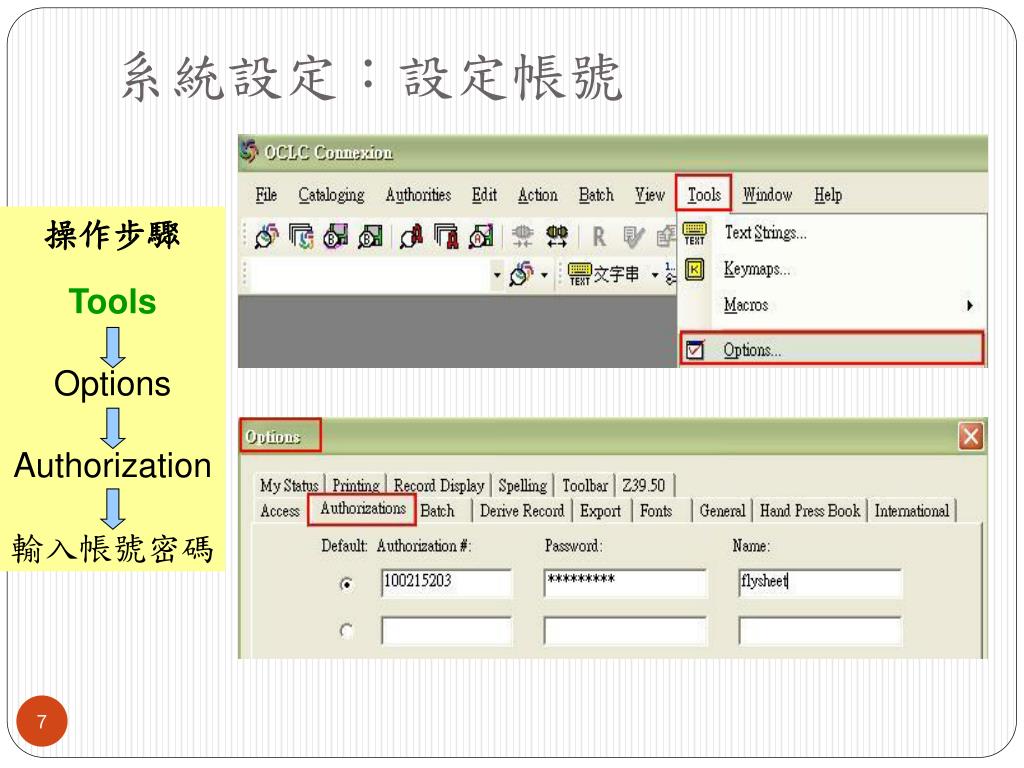The height and width of the screenshot is (768, 1024).
Task: Click the Search Online Save File icon
Action: click(336, 236)
